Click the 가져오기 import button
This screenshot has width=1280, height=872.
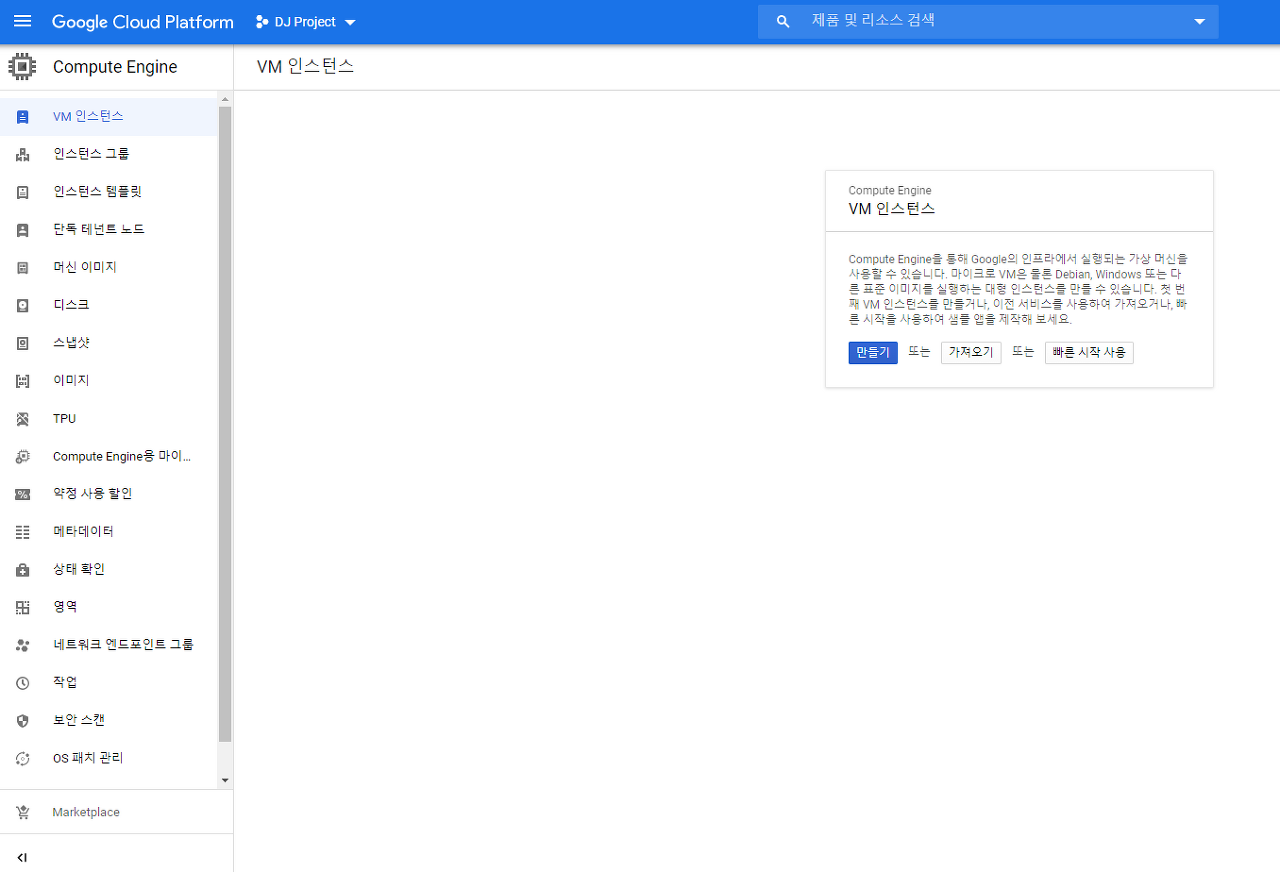(x=971, y=353)
